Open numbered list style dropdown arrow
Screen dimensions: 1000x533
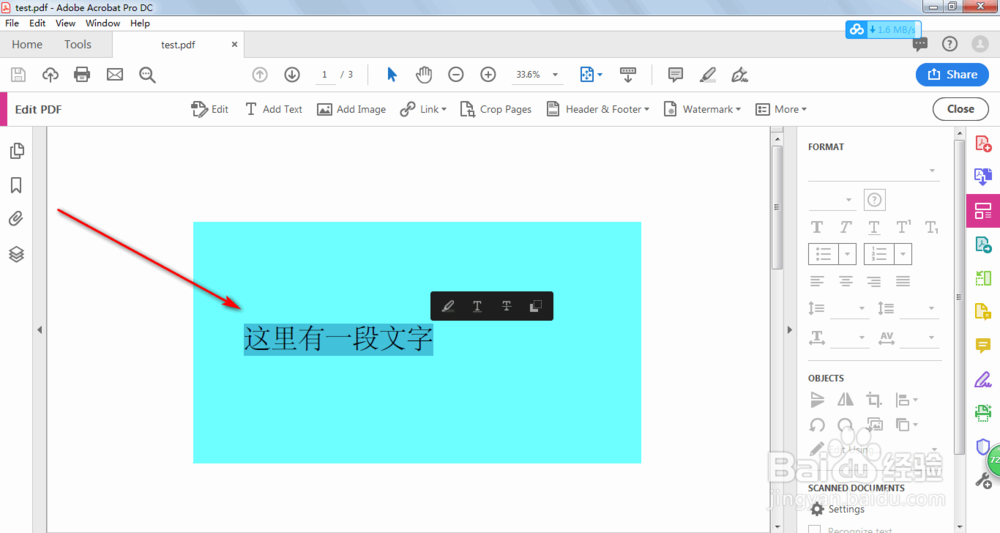(903, 254)
